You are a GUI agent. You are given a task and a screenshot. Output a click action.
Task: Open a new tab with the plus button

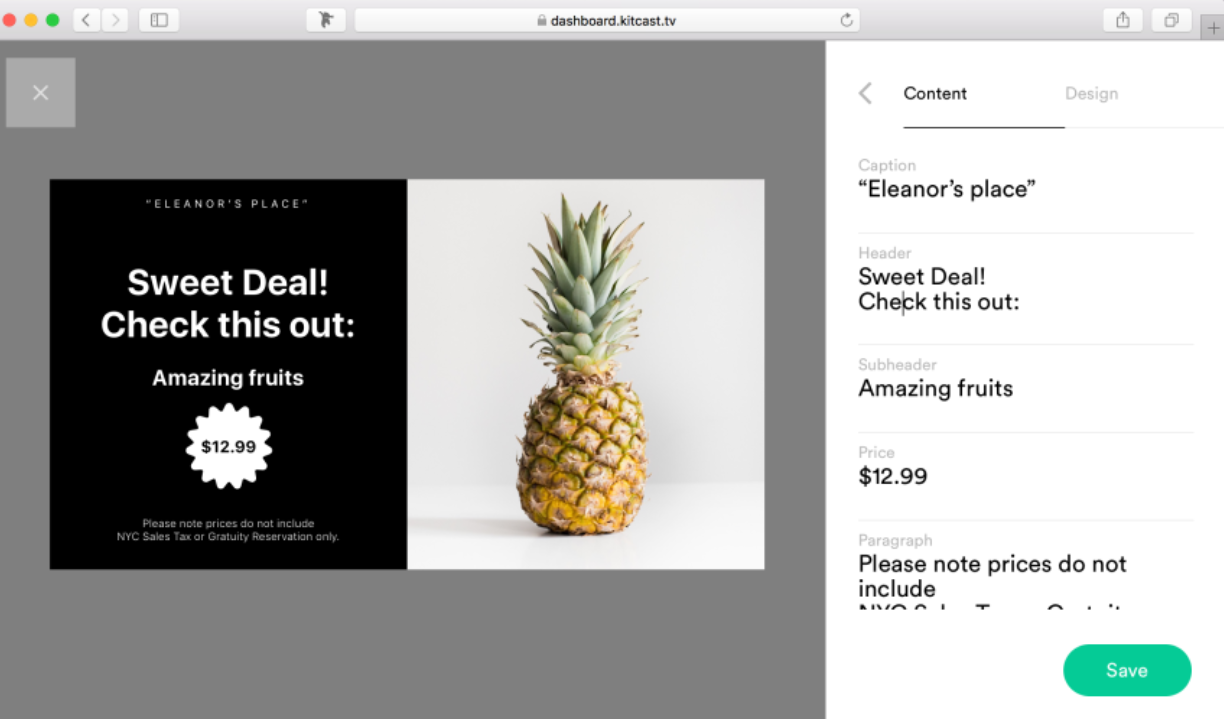(1212, 28)
